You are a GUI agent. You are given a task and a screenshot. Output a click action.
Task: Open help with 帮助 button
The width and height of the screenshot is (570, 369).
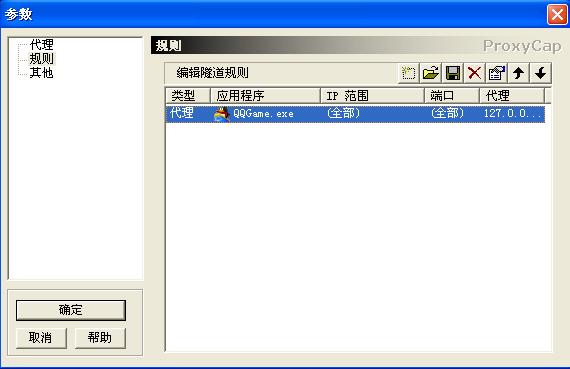point(100,338)
